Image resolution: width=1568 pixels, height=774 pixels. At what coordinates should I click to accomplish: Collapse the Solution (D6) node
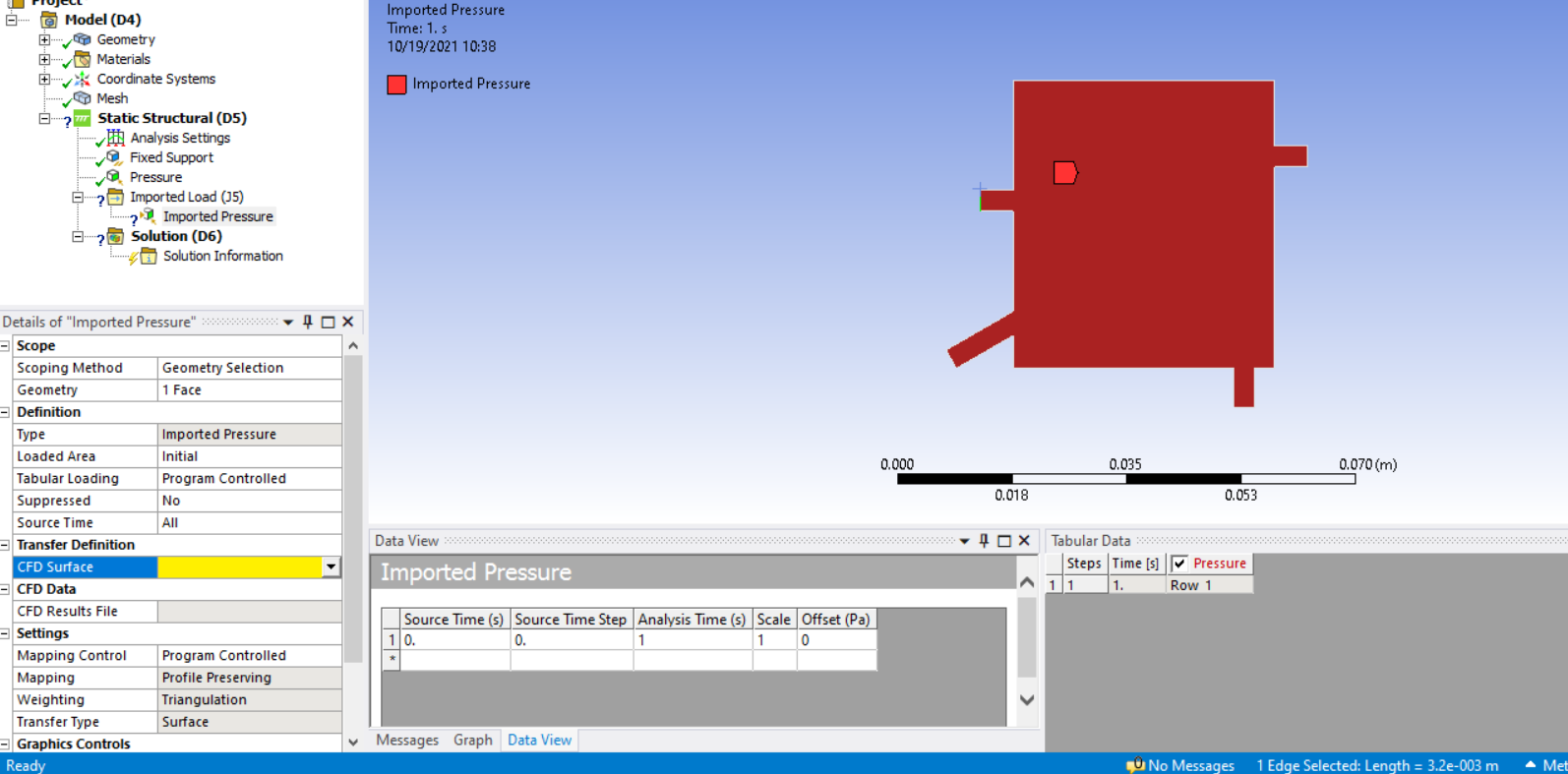pyautogui.click(x=78, y=236)
